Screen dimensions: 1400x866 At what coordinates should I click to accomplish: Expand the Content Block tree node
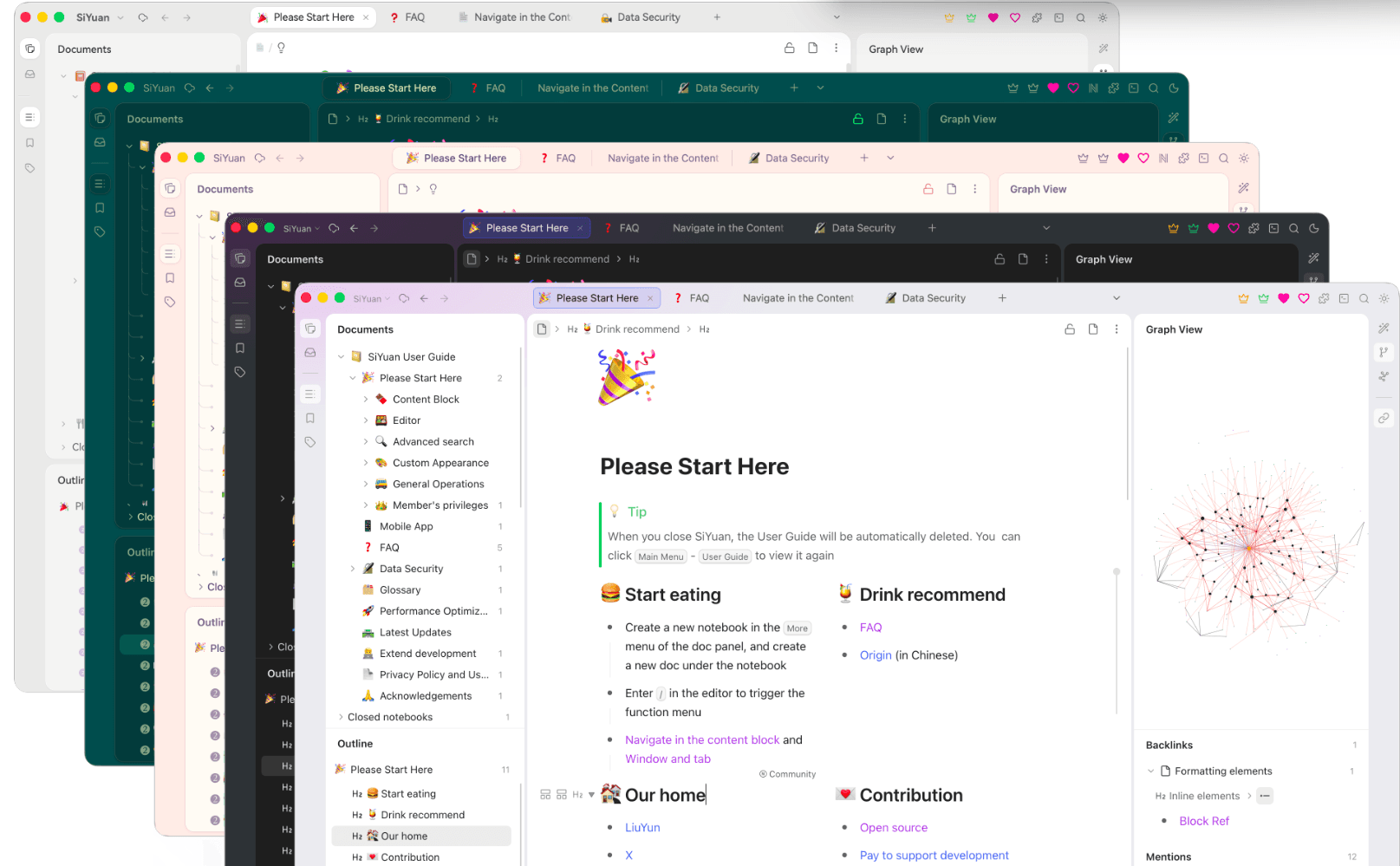point(366,399)
